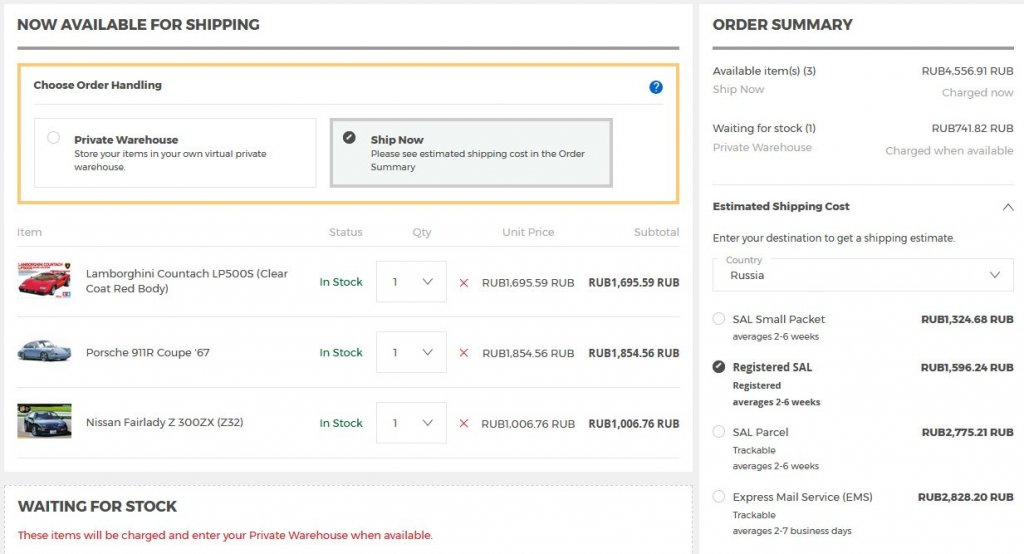Select Ship Now order handling option
The height and width of the screenshot is (554, 1024).
[x=349, y=138]
